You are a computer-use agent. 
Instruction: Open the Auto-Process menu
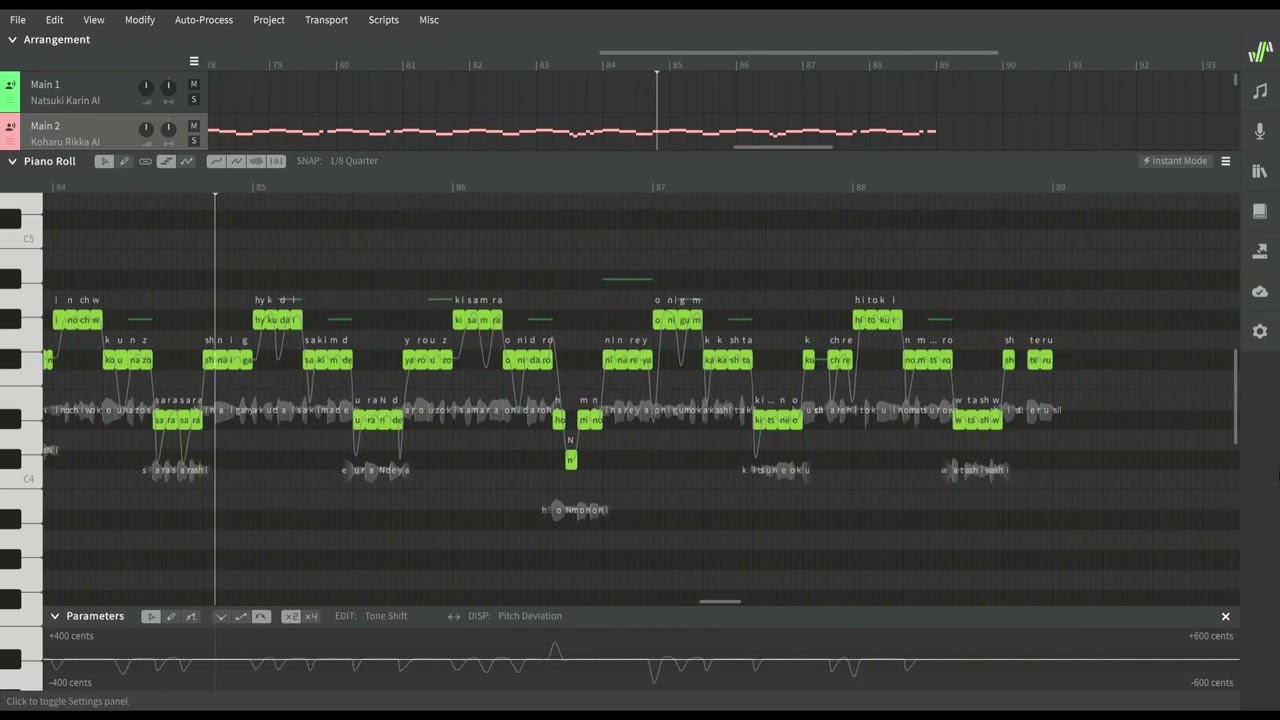(x=204, y=20)
